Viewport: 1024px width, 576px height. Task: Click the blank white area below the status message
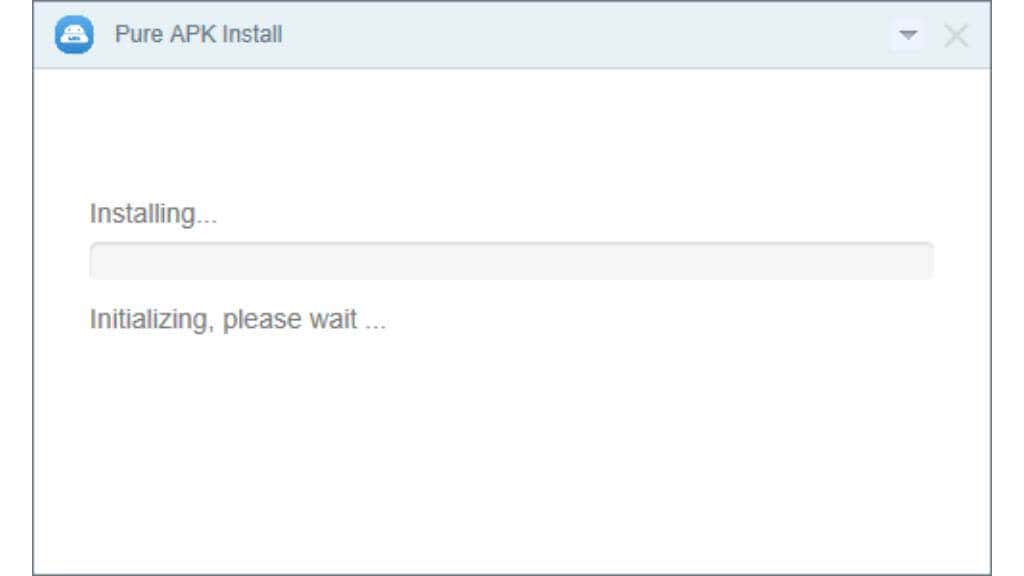(511, 451)
